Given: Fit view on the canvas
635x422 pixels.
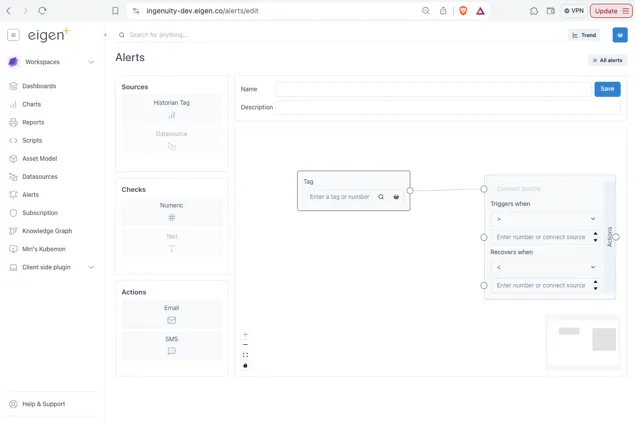Looking at the screenshot, I should (x=245, y=355).
